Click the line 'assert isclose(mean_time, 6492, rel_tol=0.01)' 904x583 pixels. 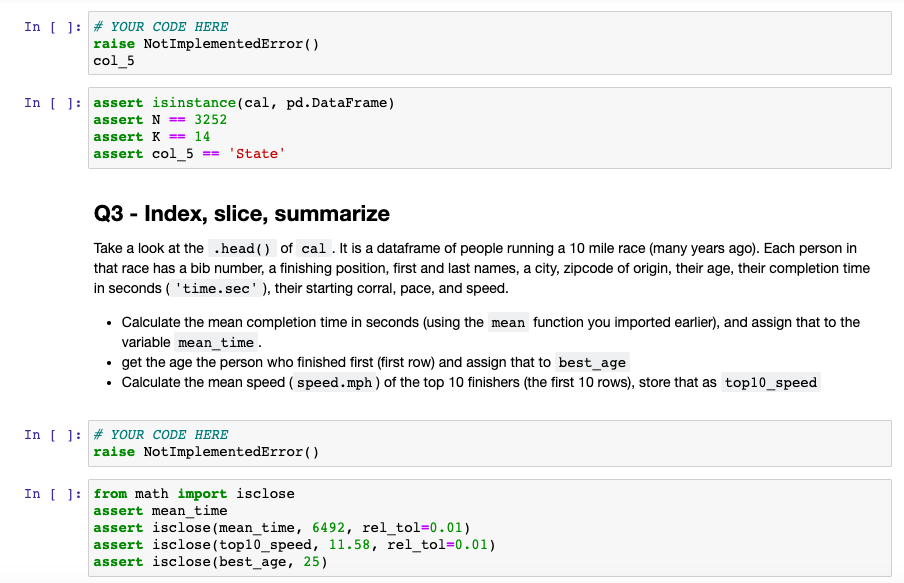tap(282, 528)
